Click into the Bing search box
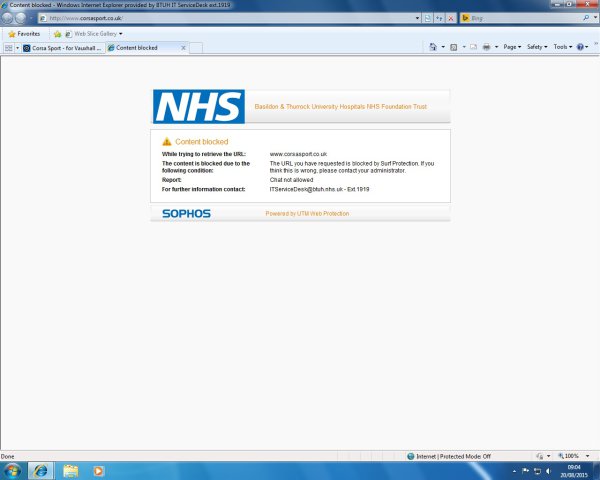Screen dimensions: 600x480 [520, 18]
